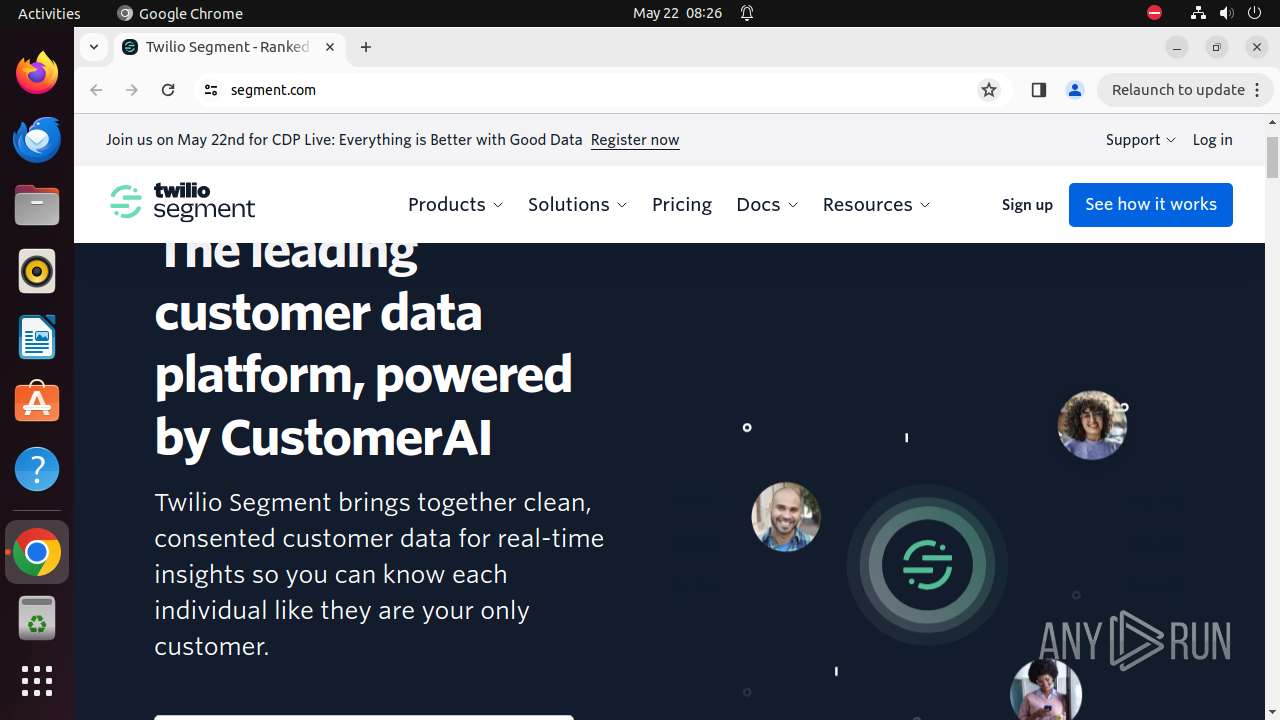Open the Pricing page
The width and height of the screenshot is (1280, 720).
[x=682, y=204]
